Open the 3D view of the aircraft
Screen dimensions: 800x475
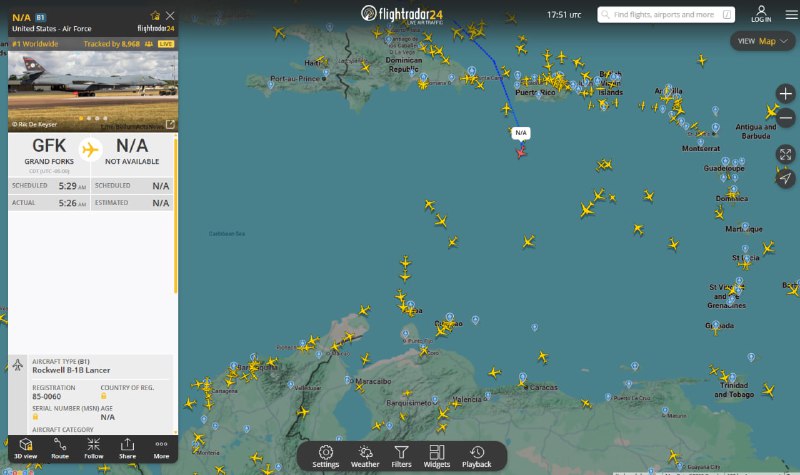click(x=26, y=447)
